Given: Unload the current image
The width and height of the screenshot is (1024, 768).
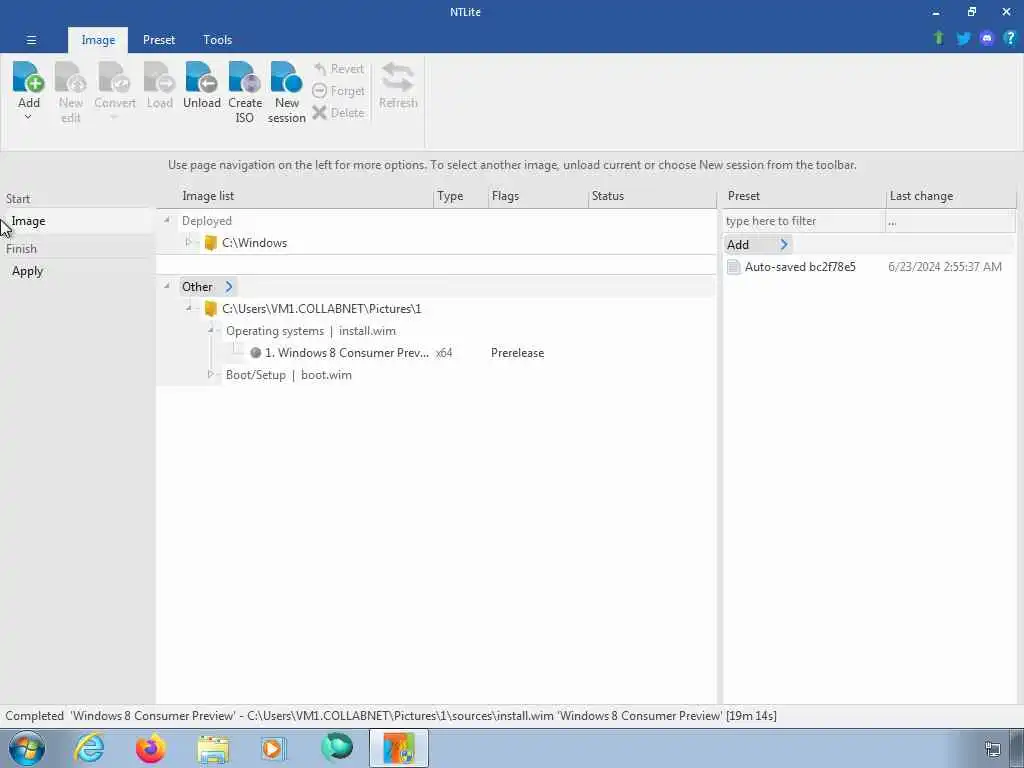Looking at the screenshot, I should tap(201, 85).
